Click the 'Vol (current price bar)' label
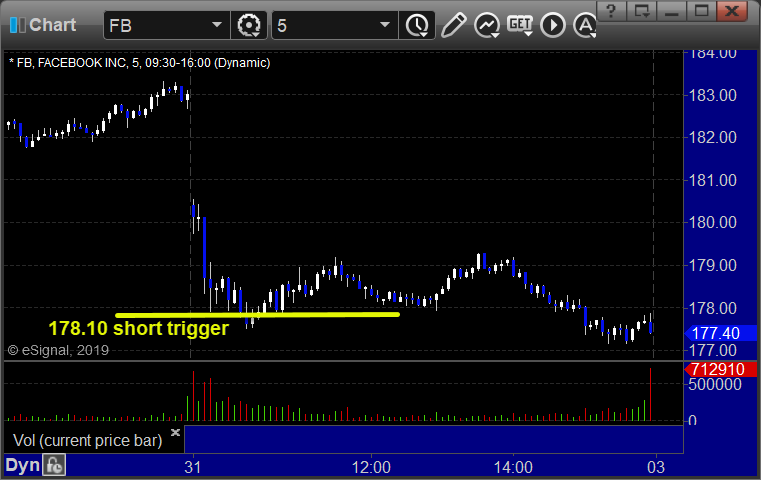This screenshot has width=761, height=480. [x=87, y=440]
